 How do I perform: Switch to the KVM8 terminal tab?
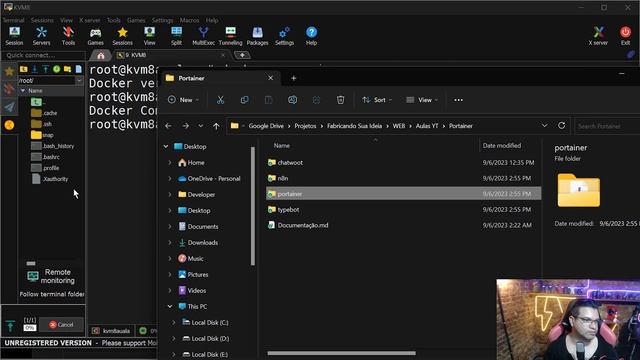tap(171, 55)
